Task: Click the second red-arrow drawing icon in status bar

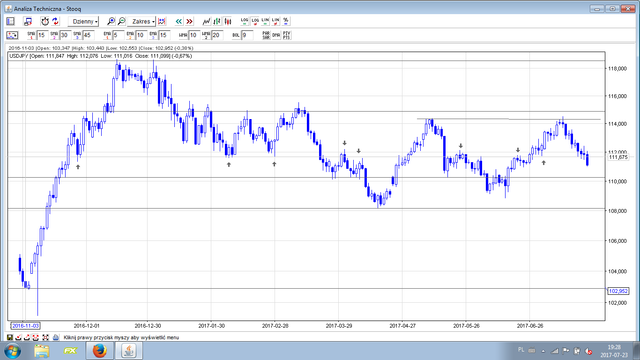Action: click(x=27, y=338)
